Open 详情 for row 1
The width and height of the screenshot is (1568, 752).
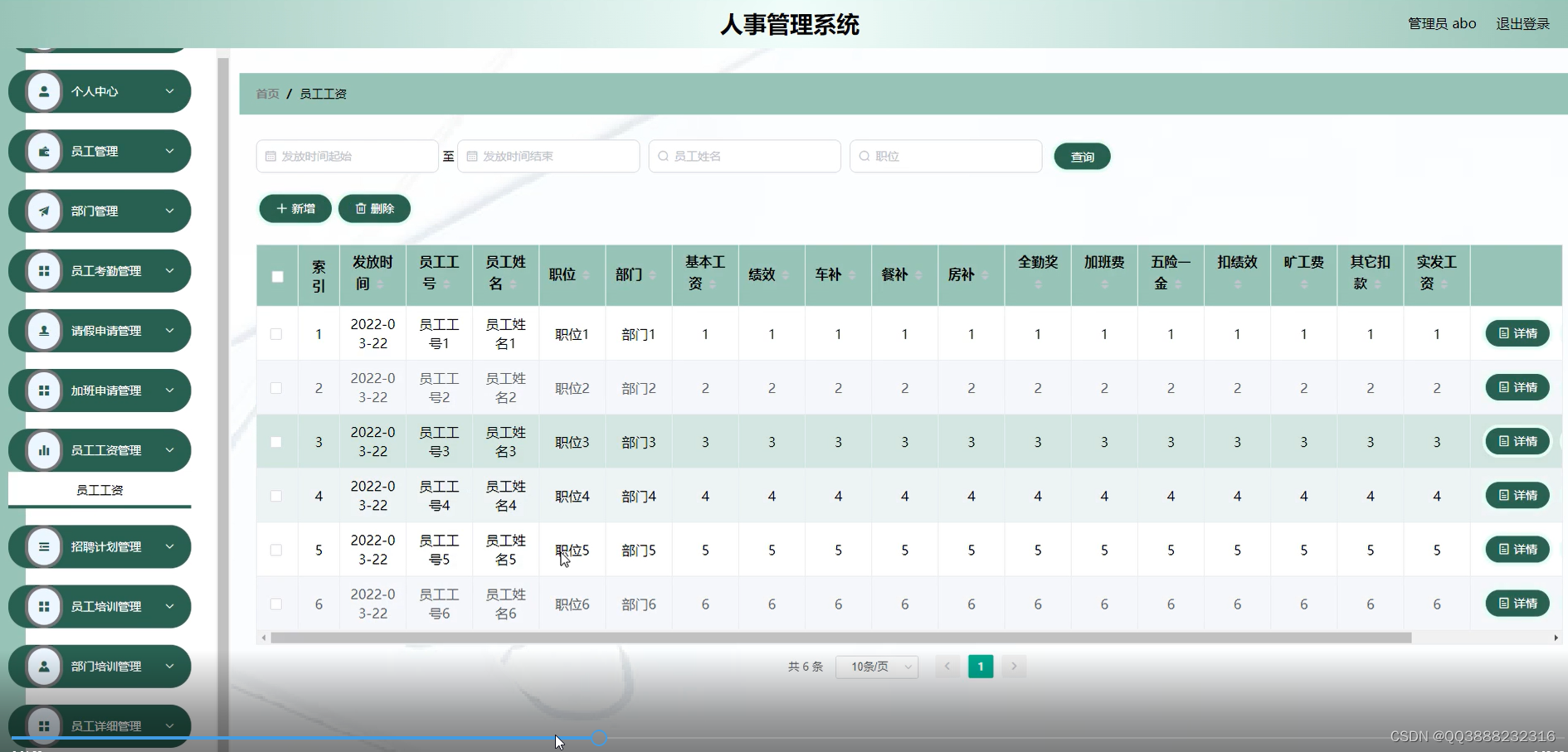pos(1517,333)
